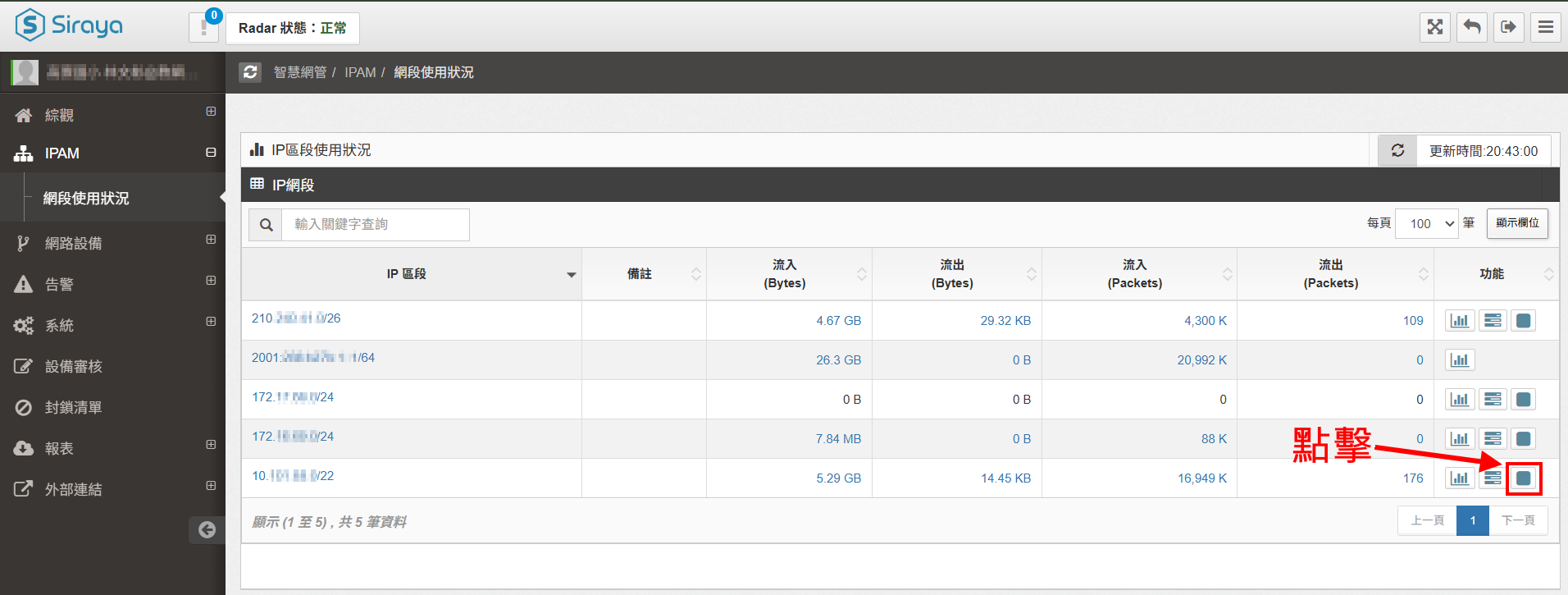The height and width of the screenshot is (595, 1568).
Task: Expand the 網路設備 sidebar menu
Action: coord(211,240)
